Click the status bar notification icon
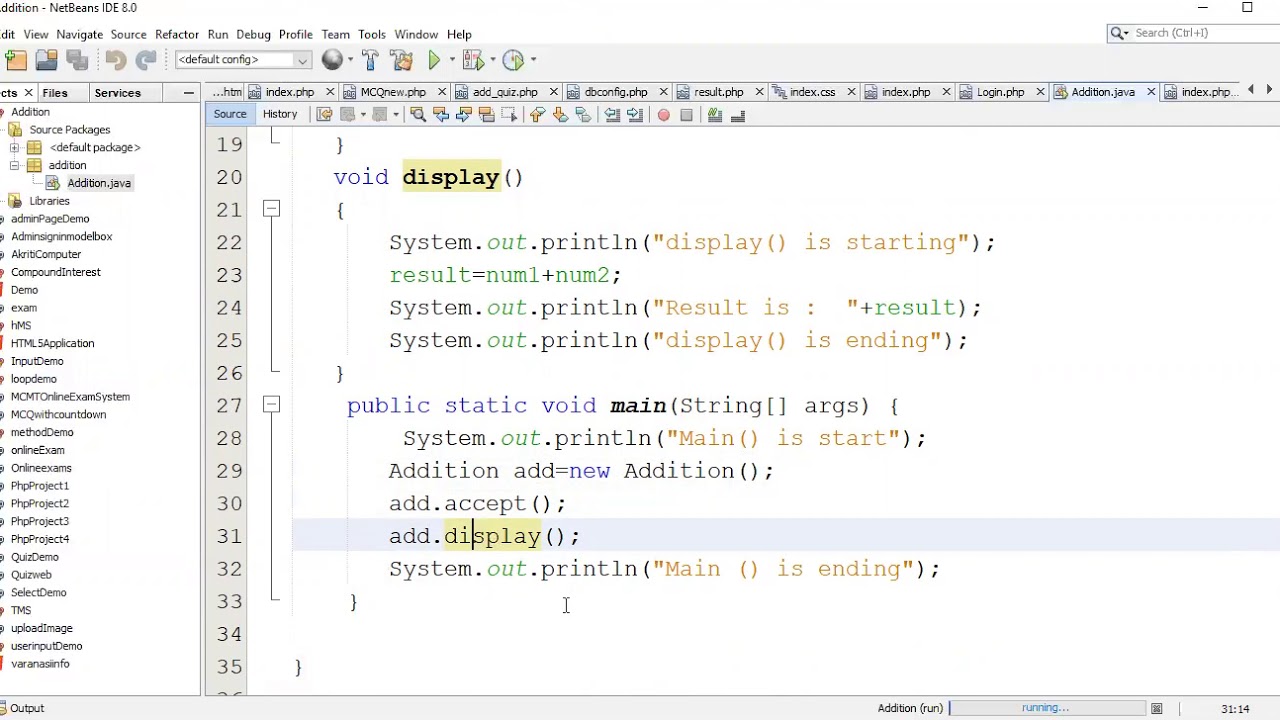This screenshot has width=1280, height=720. pos(1157,709)
